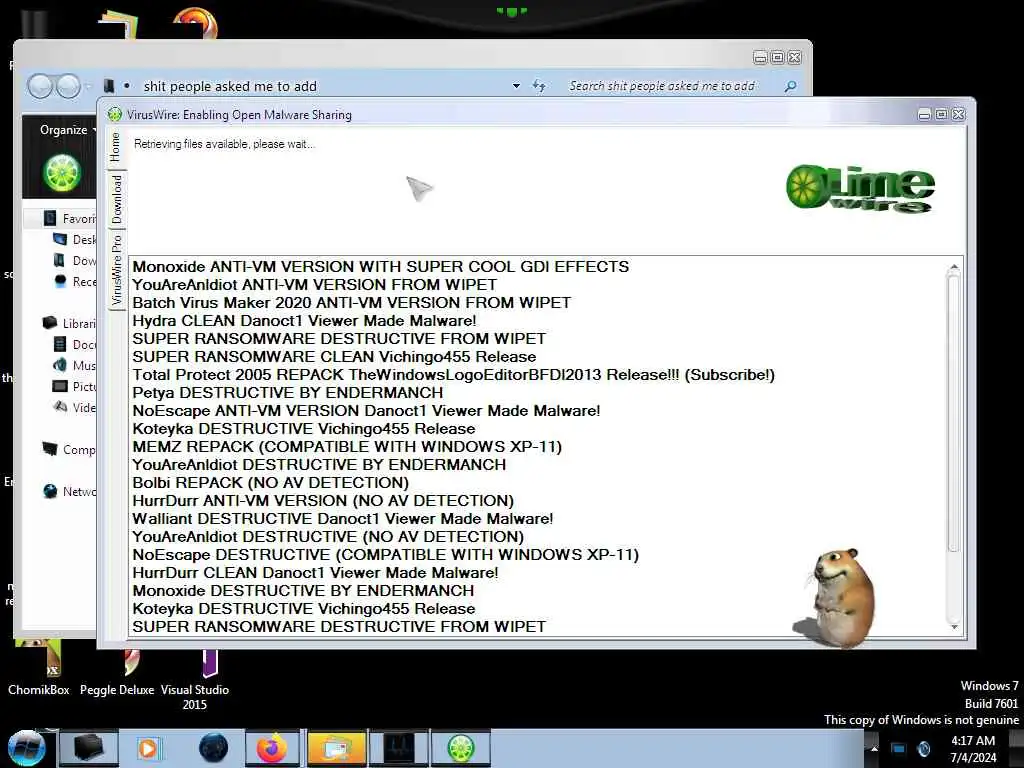Image resolution: width=1024 pixels, height=768 pixels.
Task: Select Pictures library in Explorer
Action: [74, 387]
